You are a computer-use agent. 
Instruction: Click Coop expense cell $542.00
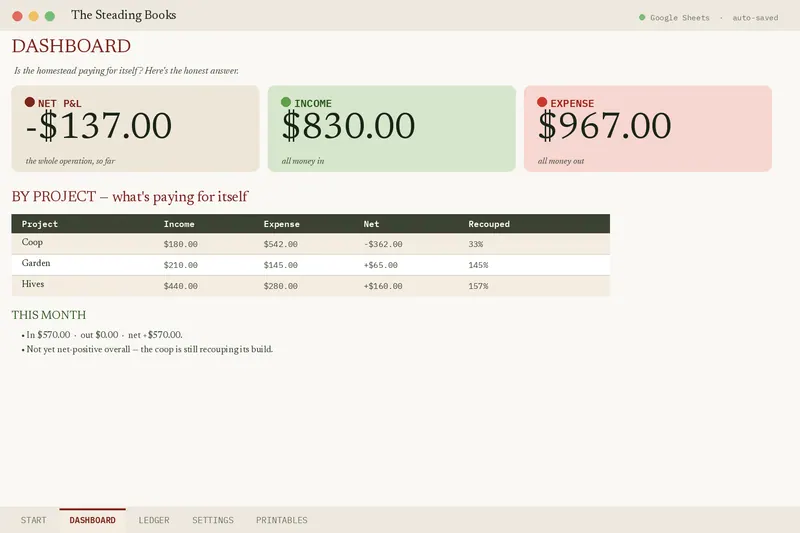click(x=281, y=244)
